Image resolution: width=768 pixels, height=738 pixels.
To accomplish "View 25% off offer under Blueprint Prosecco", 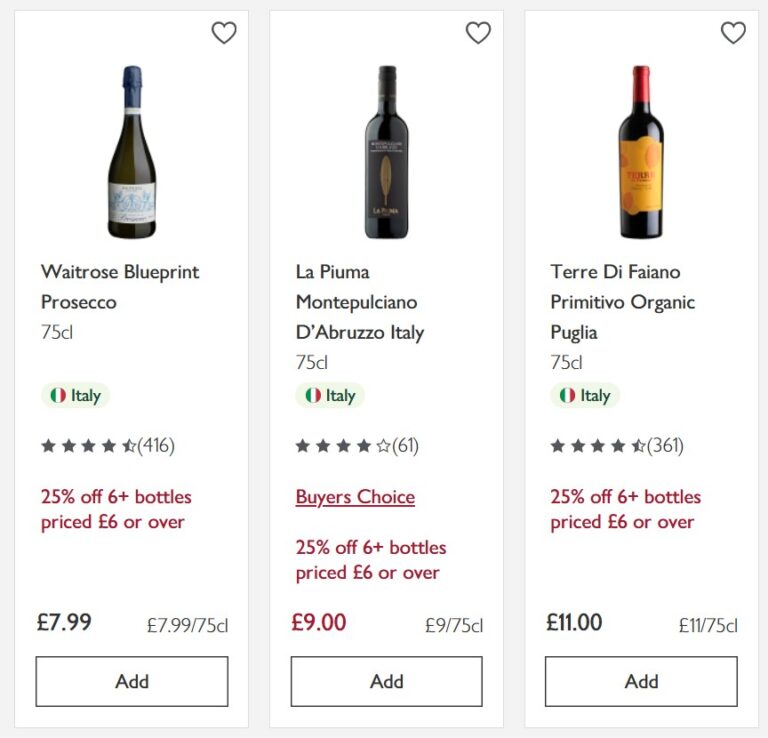I will point(116,509).
